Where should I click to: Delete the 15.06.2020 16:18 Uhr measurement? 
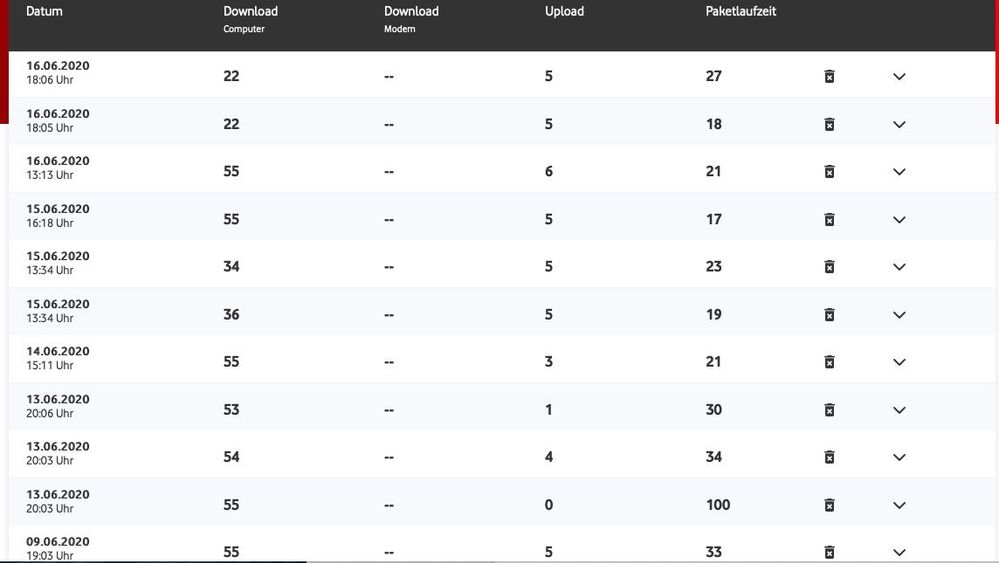point(829,219)
